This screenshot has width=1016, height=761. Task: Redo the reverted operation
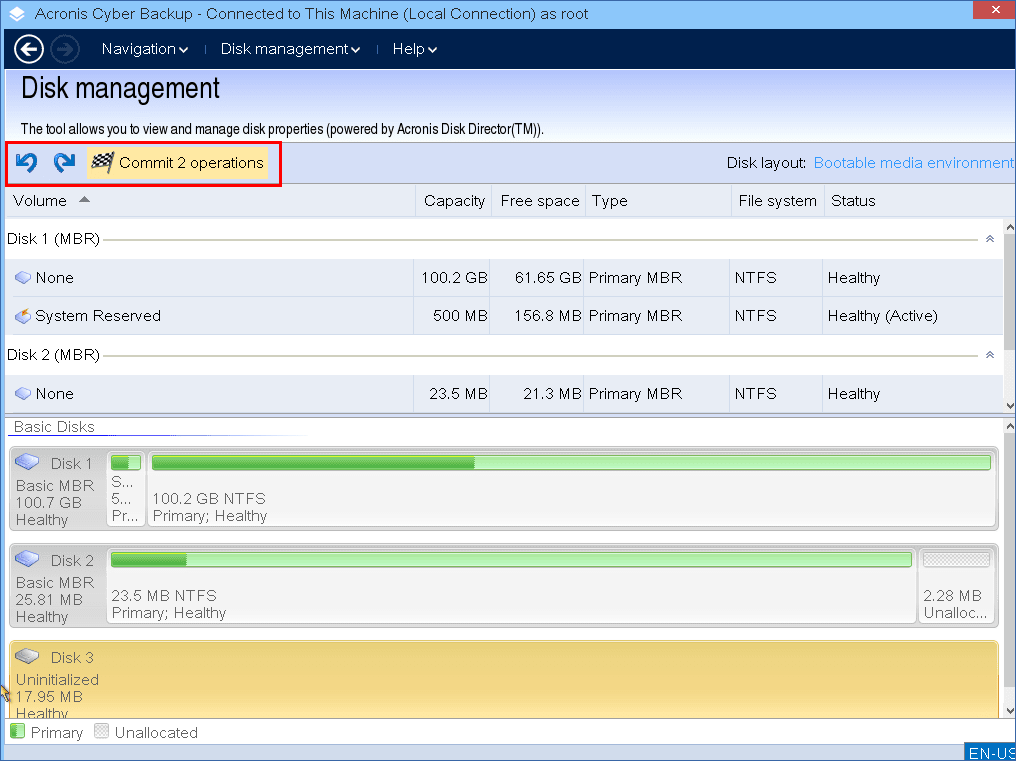[x=63, y=162]
